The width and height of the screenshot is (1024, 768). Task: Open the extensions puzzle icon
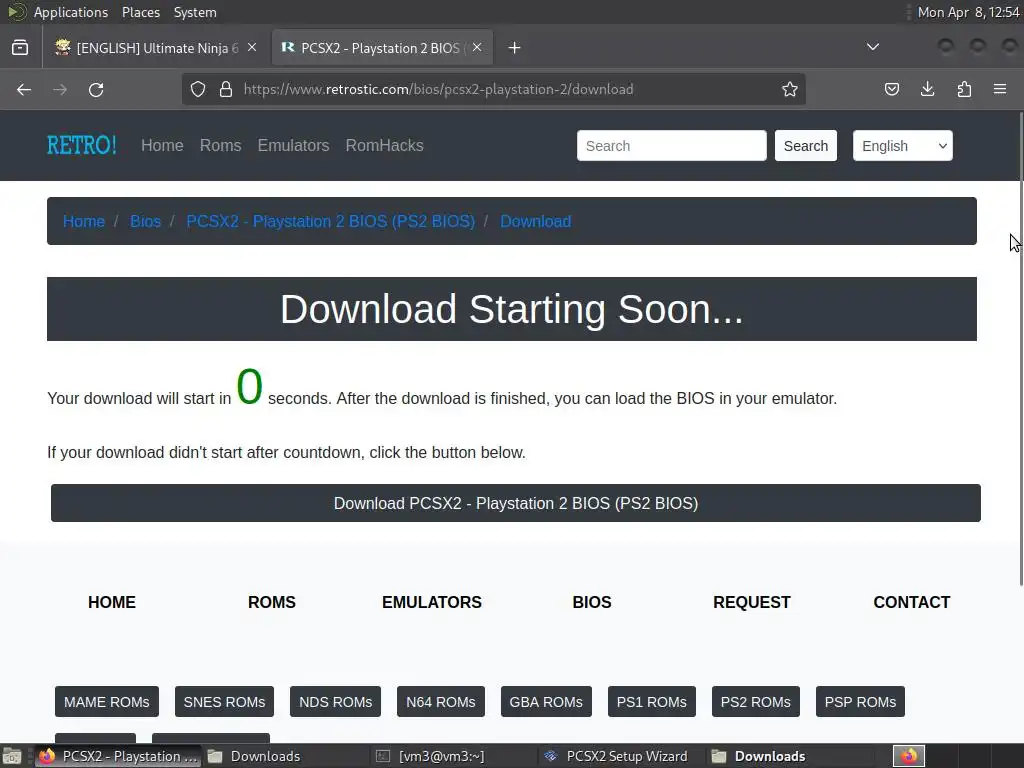pos(964,89)
